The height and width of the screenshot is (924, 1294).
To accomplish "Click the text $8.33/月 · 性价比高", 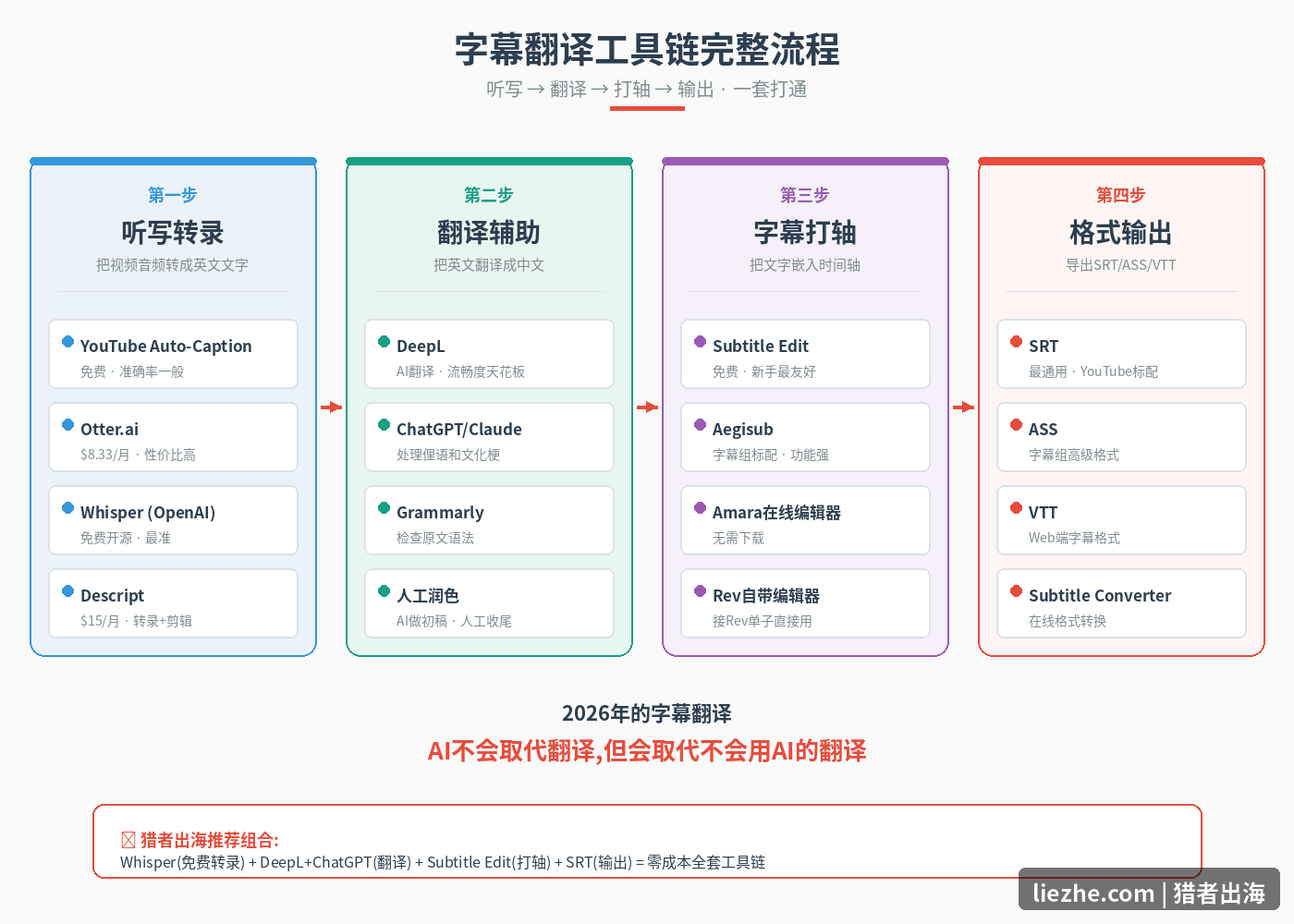I will (x=138, y=455).
